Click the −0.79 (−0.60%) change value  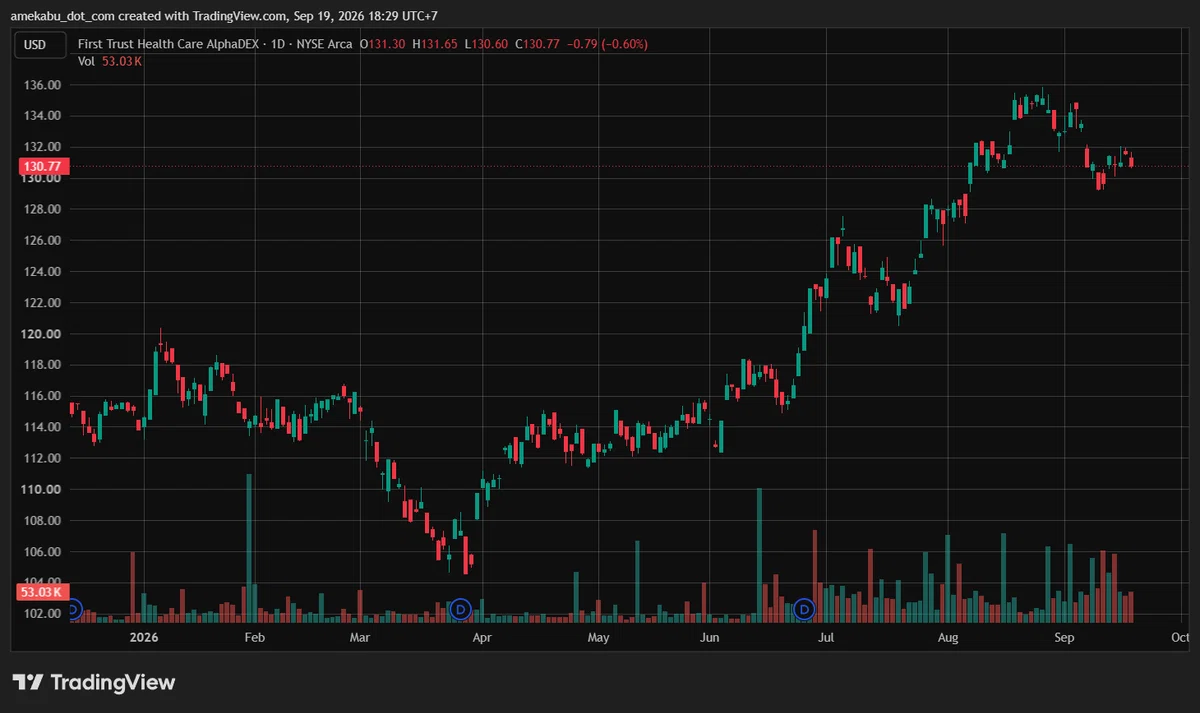coord(607,44)
